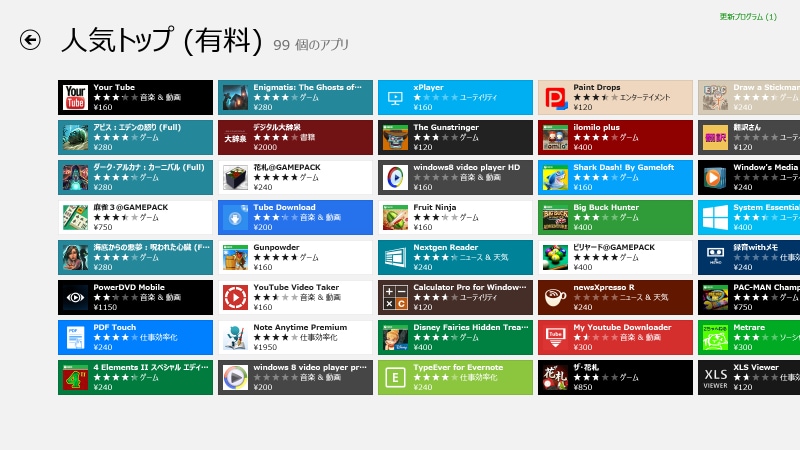The width and height of the screenshot is (800, 450).
Task: Click デジタル大辞泉 ¥2000 price
Action: pyautogui.click(x=265, y=147)
